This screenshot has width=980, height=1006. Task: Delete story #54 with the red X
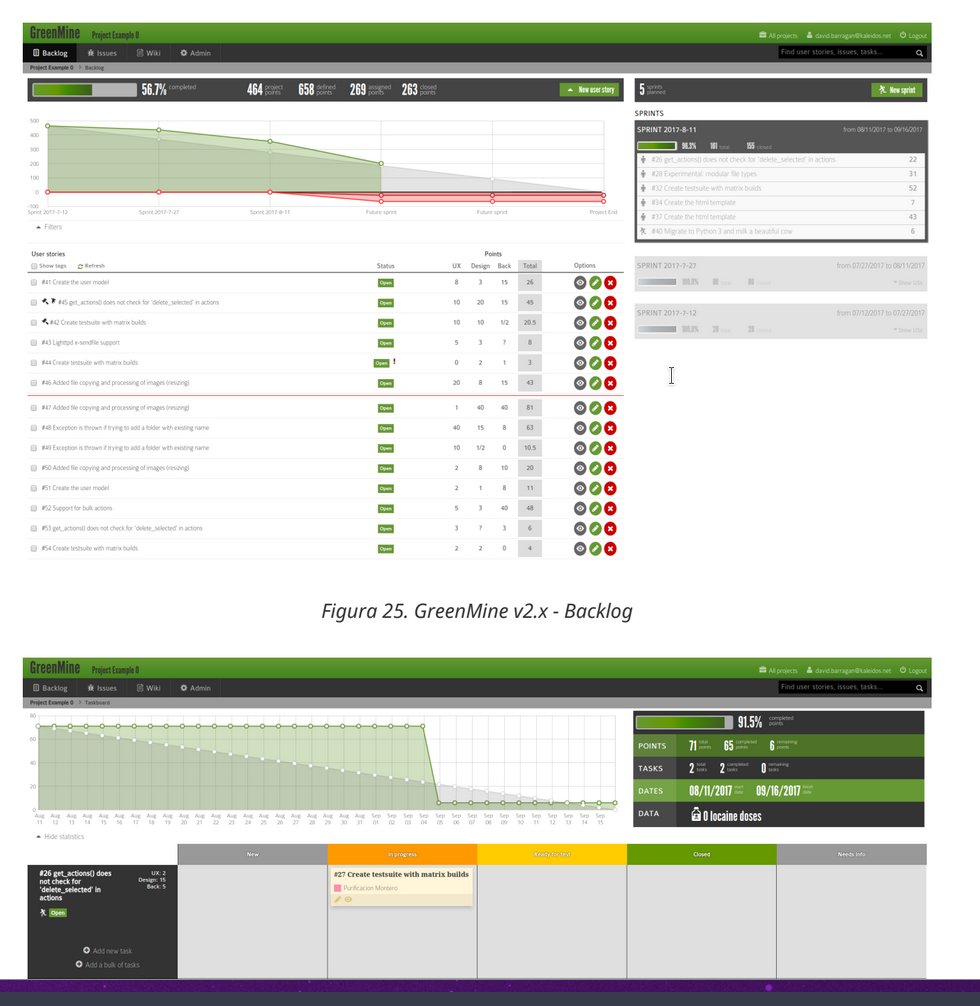tap(610, 549)
